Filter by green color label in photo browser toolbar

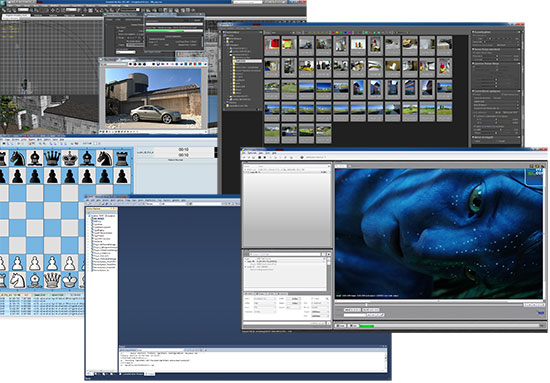point(341,33)
